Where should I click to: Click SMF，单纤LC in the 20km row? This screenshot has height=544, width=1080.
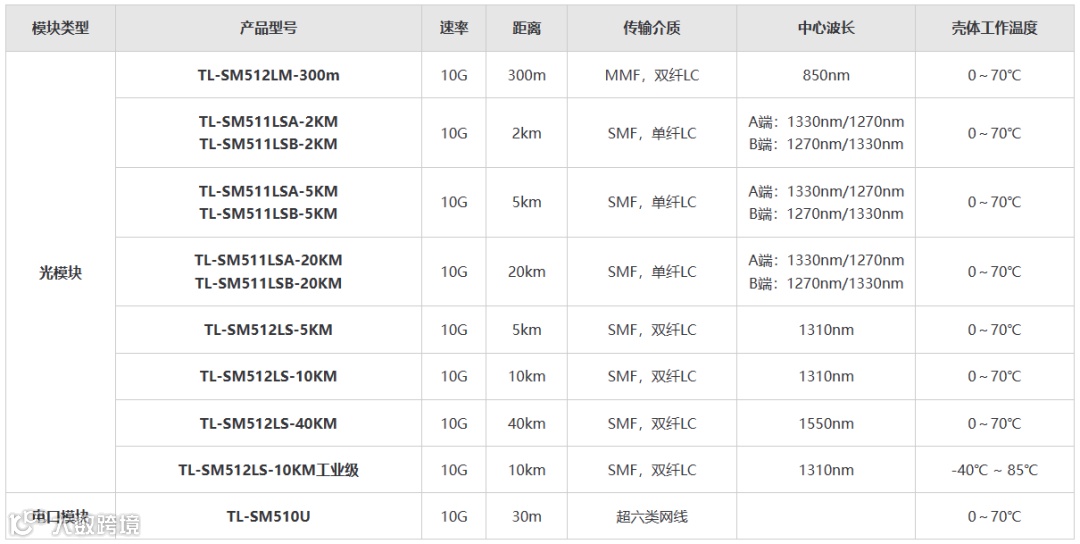pos(652,272)
